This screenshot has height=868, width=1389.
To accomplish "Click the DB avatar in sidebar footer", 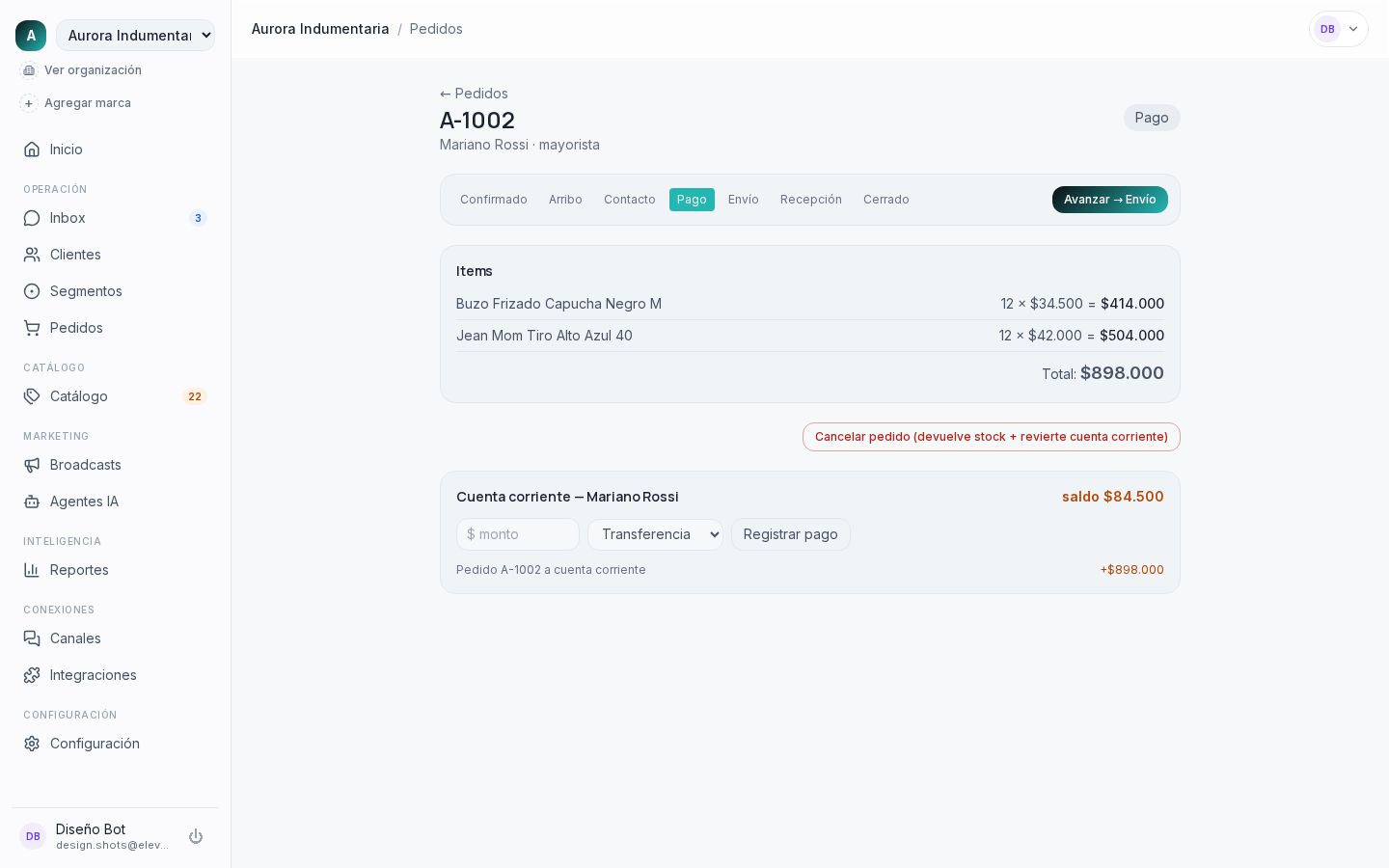I will 33,836.
